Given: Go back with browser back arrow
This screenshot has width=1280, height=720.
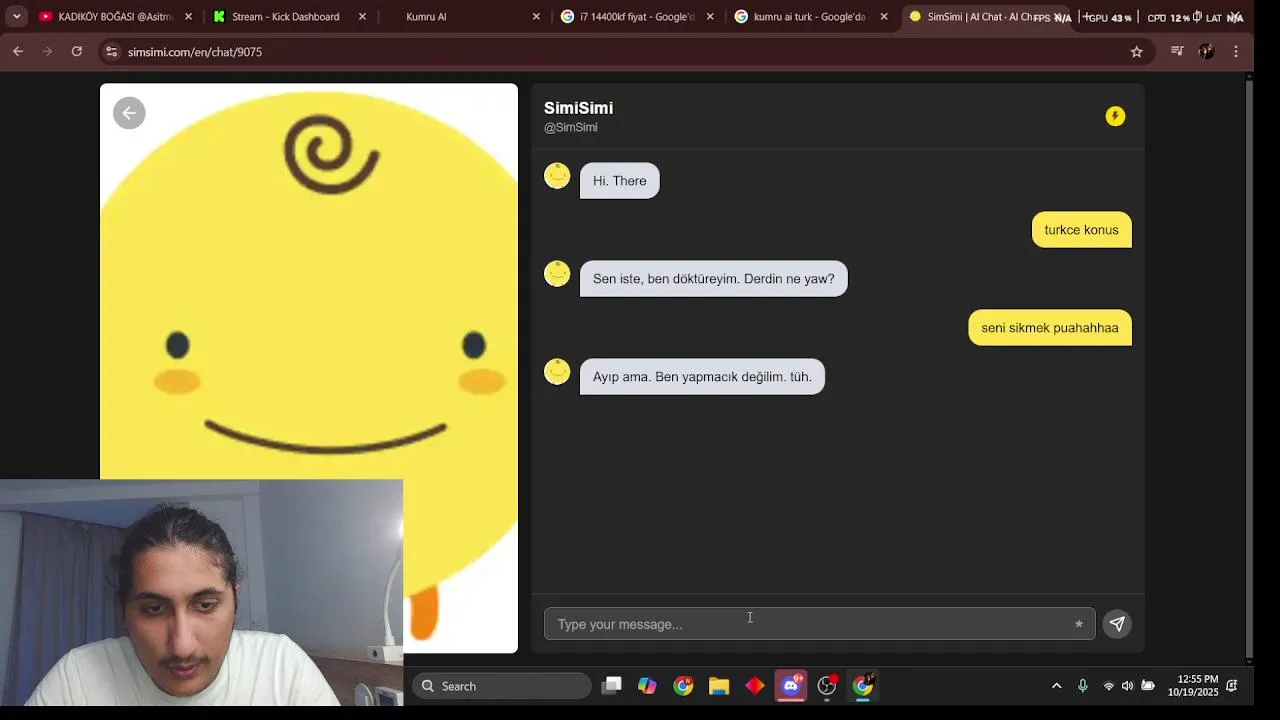Looking at the screenshot, I should 18,51.
